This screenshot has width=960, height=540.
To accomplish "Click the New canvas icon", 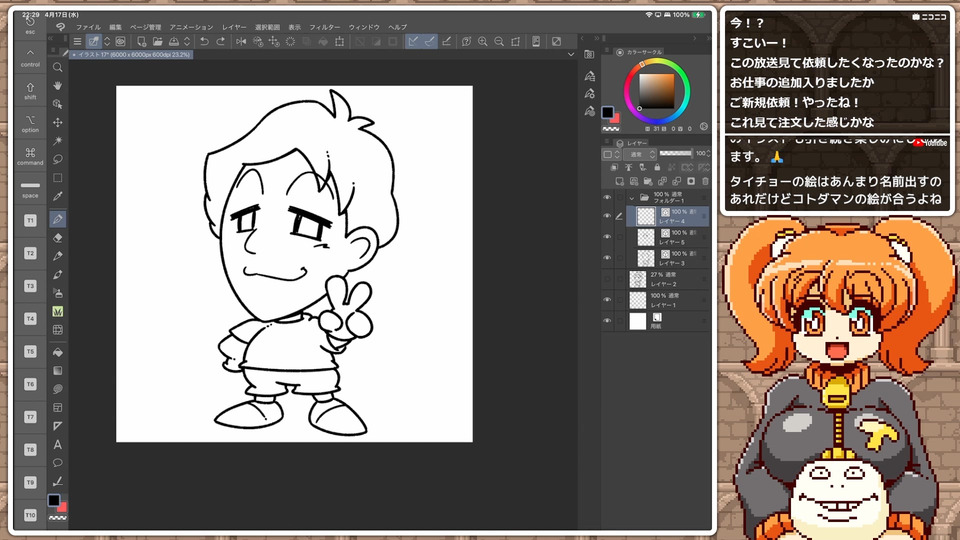I will pyautogui.click(x=141, y=41).
